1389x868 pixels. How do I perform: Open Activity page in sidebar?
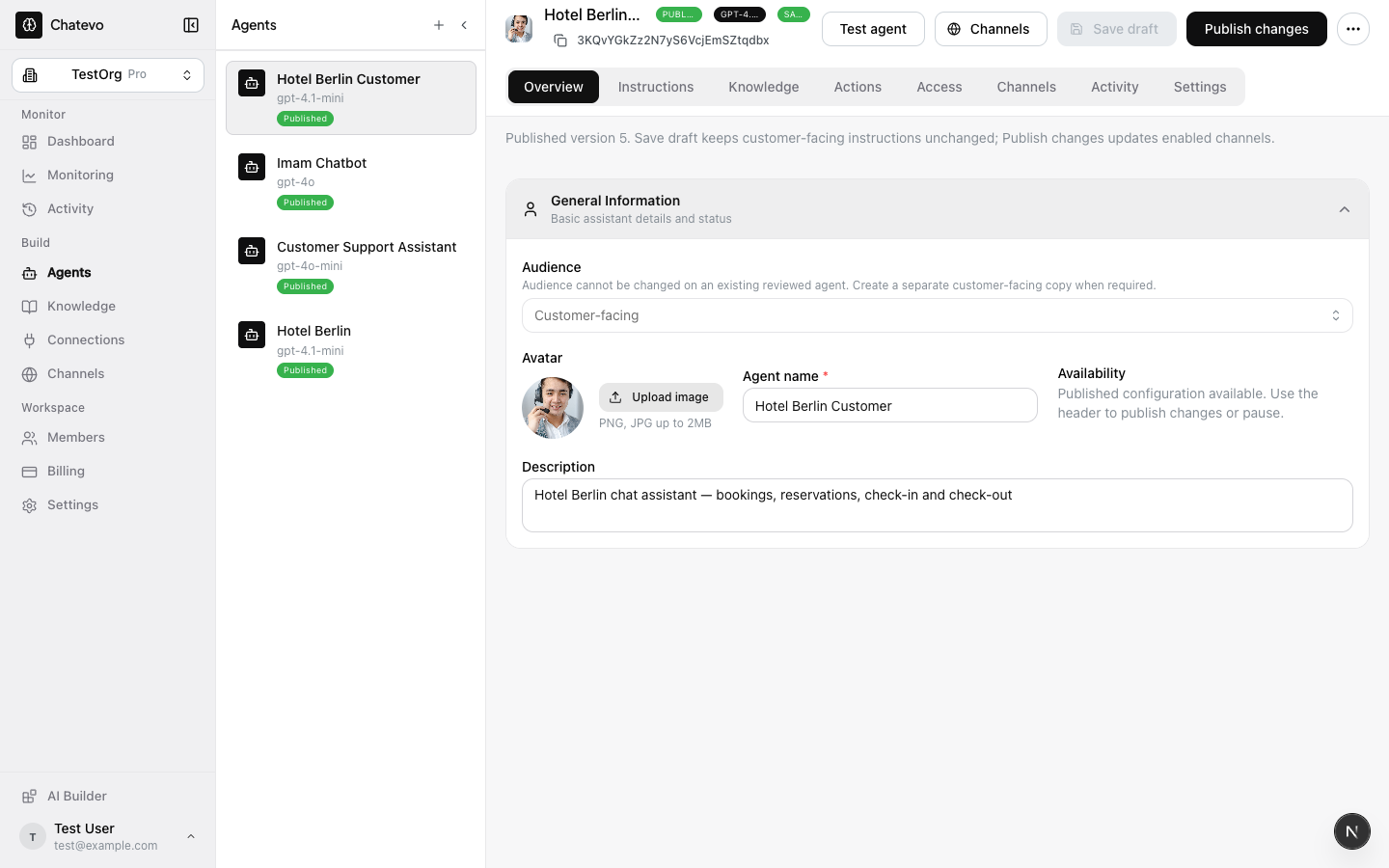[x=108, y=209]
